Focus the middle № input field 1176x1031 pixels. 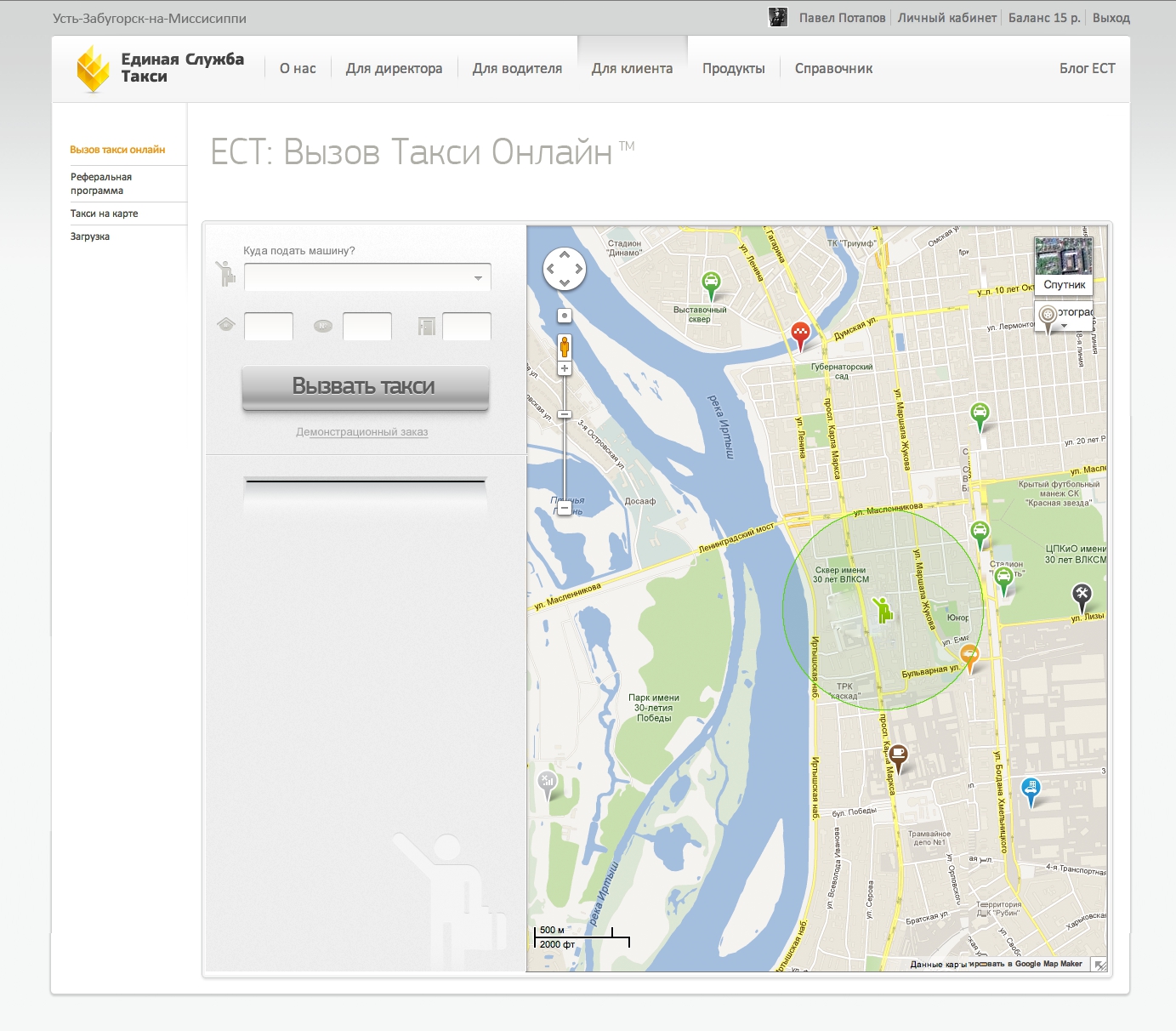click(367, 327)
